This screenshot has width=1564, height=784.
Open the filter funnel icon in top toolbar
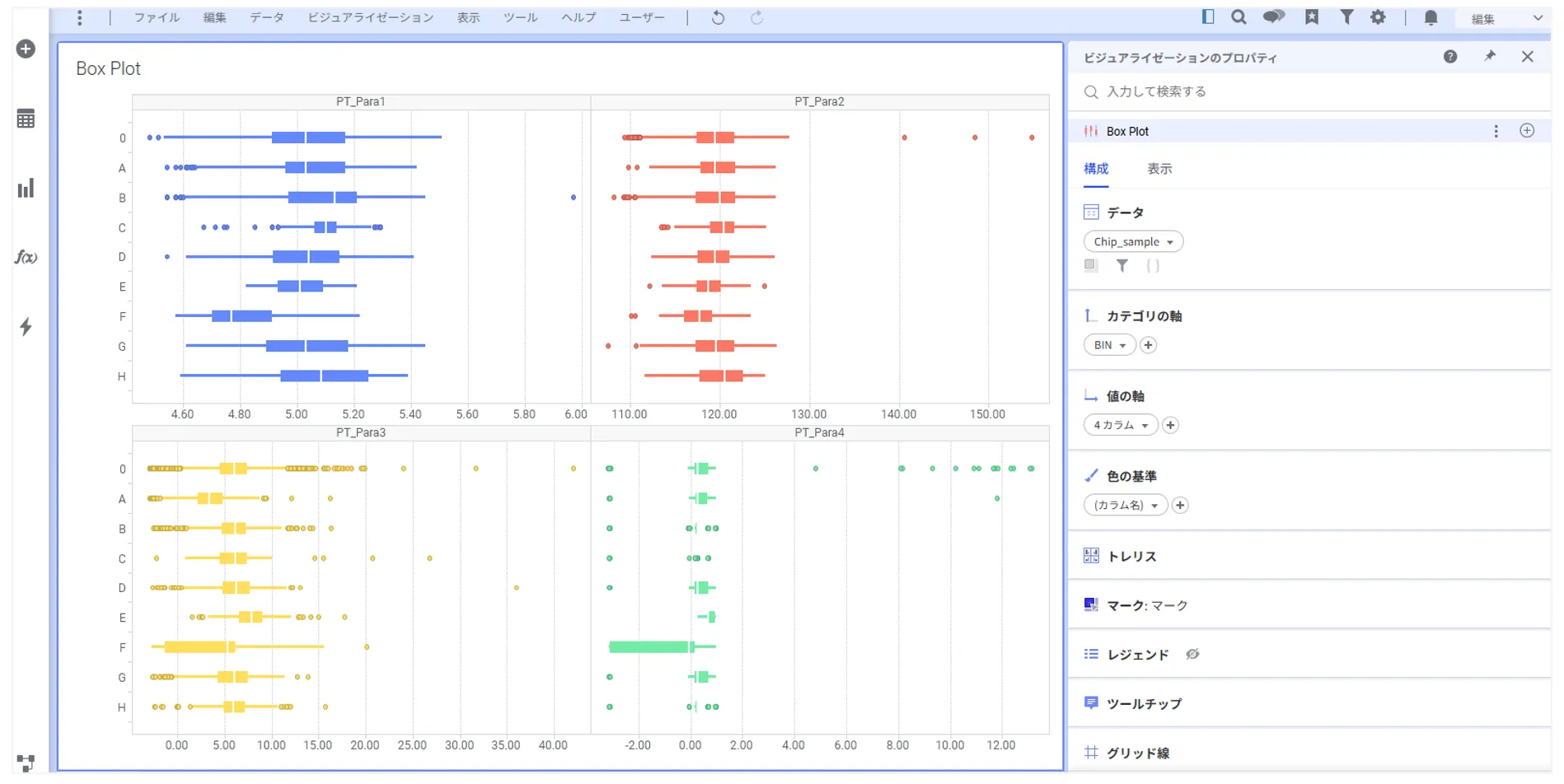pyautogui.click(x=1346, y=17)
